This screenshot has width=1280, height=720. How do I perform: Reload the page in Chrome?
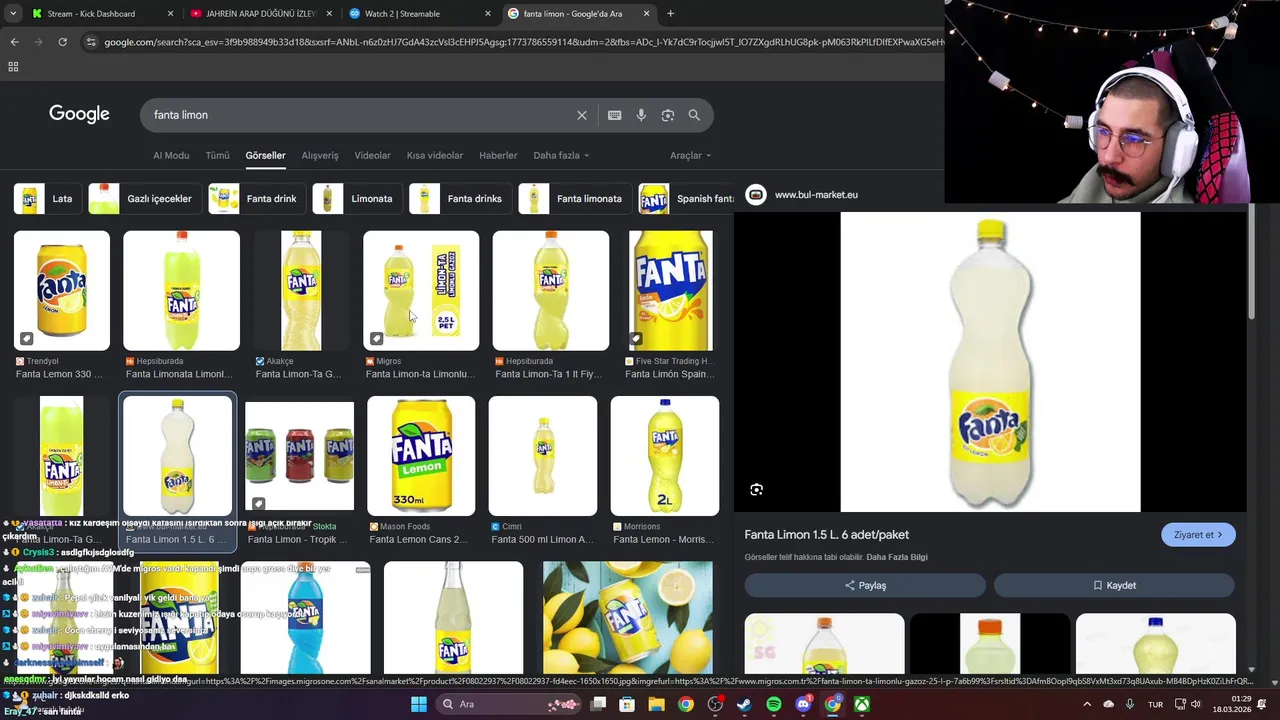point(62,42)
